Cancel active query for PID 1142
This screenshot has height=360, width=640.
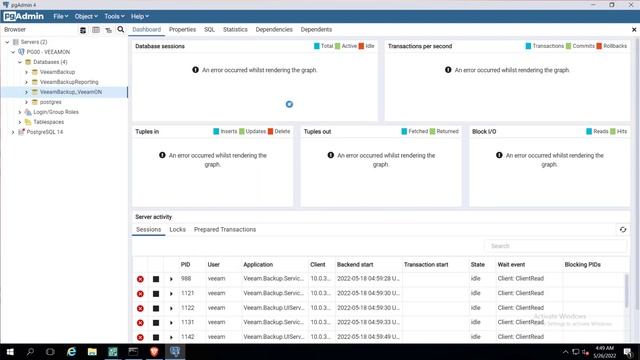(x=156, y=338)
